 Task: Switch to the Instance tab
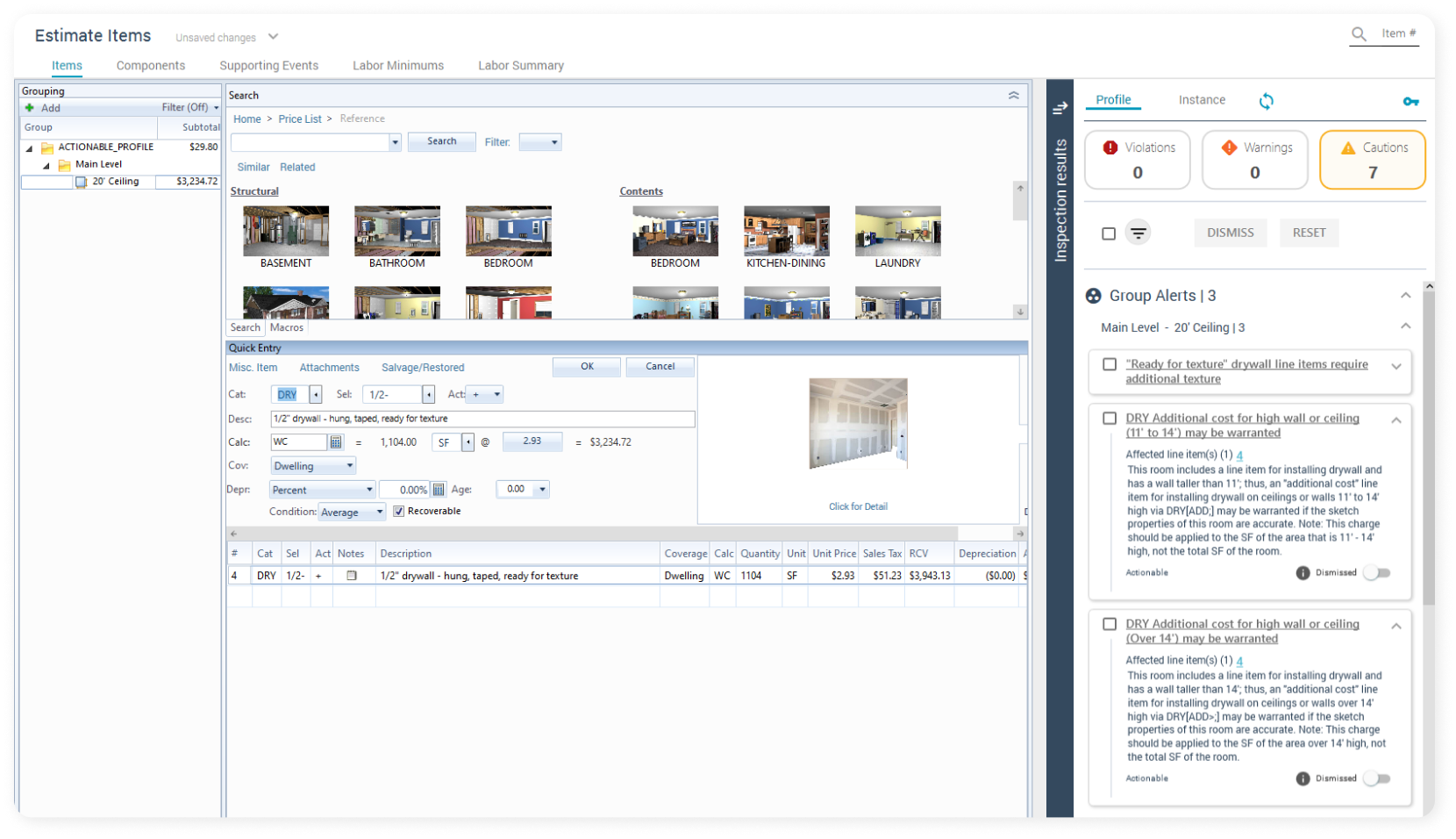tap(1202, 100)
